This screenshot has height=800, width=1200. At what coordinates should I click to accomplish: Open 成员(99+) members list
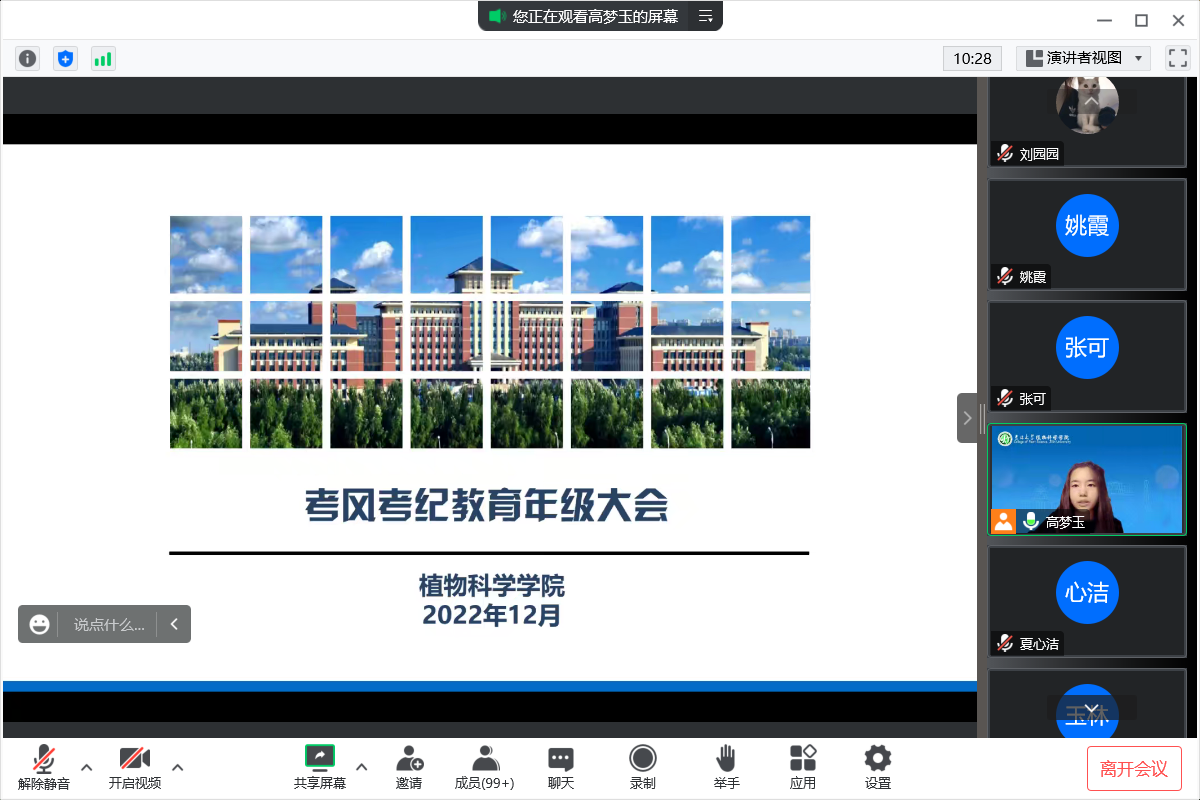(x=485, y=767)
